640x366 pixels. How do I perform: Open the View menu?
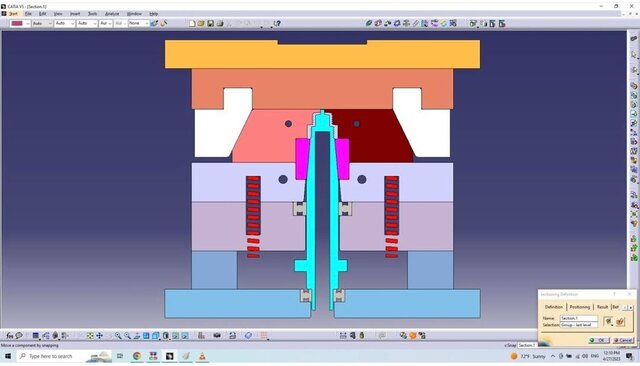(58, 14)
